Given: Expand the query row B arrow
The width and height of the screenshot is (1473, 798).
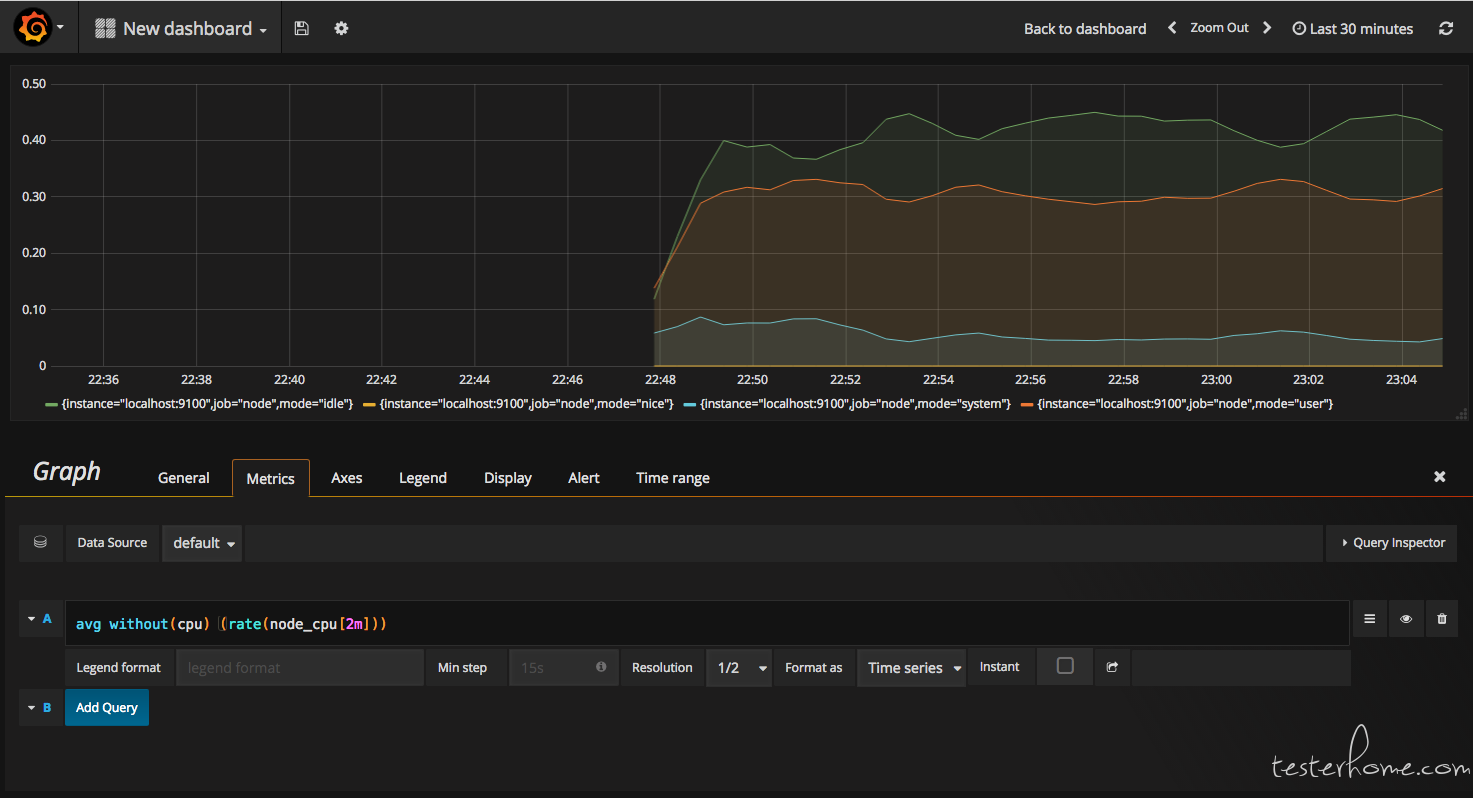Looking at the screenshot, I should tap(31, 707).
